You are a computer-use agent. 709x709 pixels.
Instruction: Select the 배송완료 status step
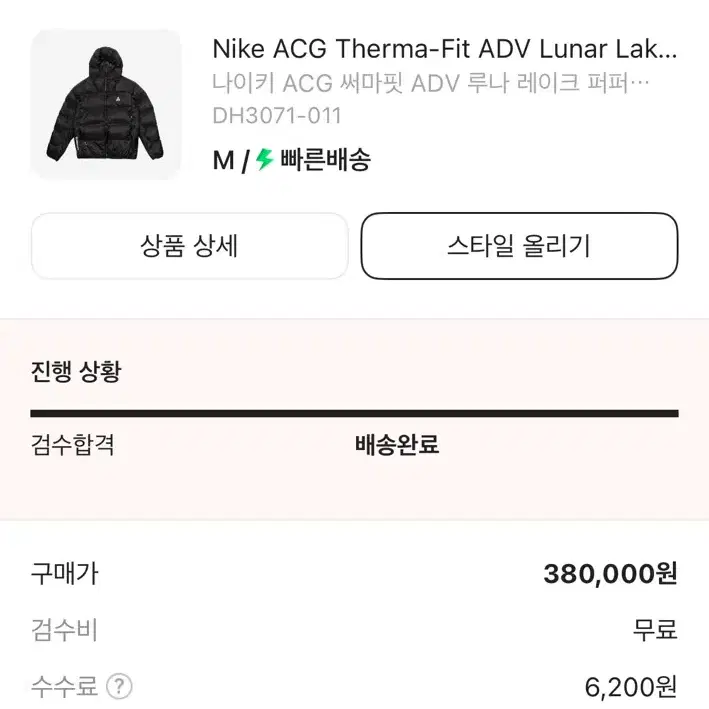tap(397, 444)
